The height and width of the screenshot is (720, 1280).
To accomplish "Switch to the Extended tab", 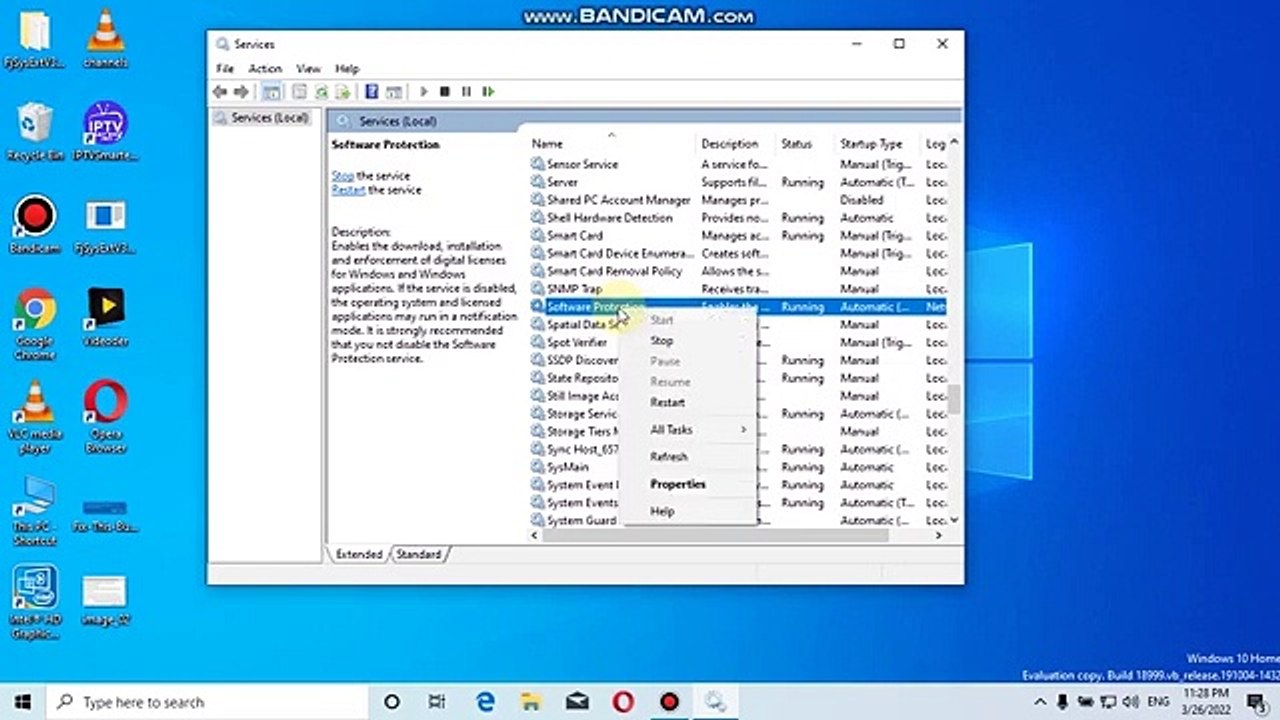I will [359, 554].
